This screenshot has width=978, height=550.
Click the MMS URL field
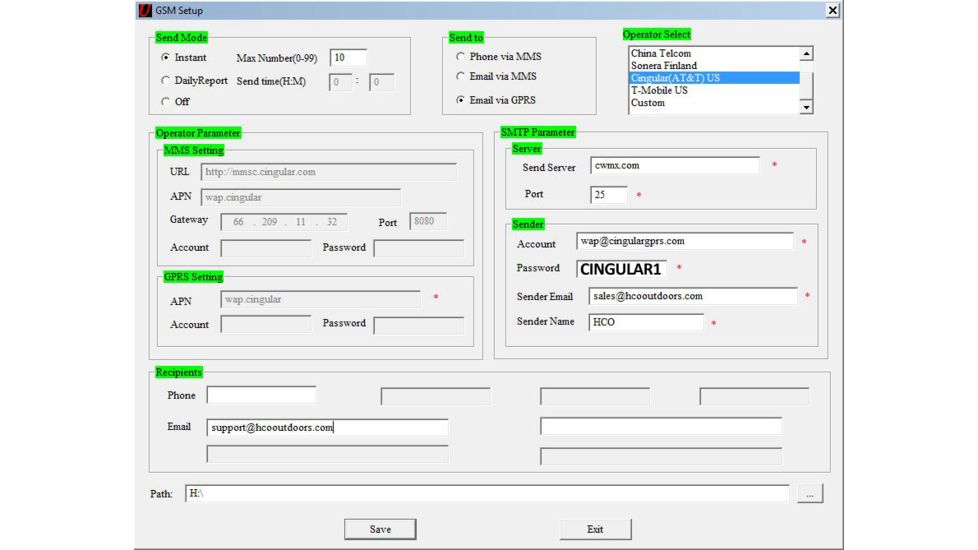[x=329, y=172]
